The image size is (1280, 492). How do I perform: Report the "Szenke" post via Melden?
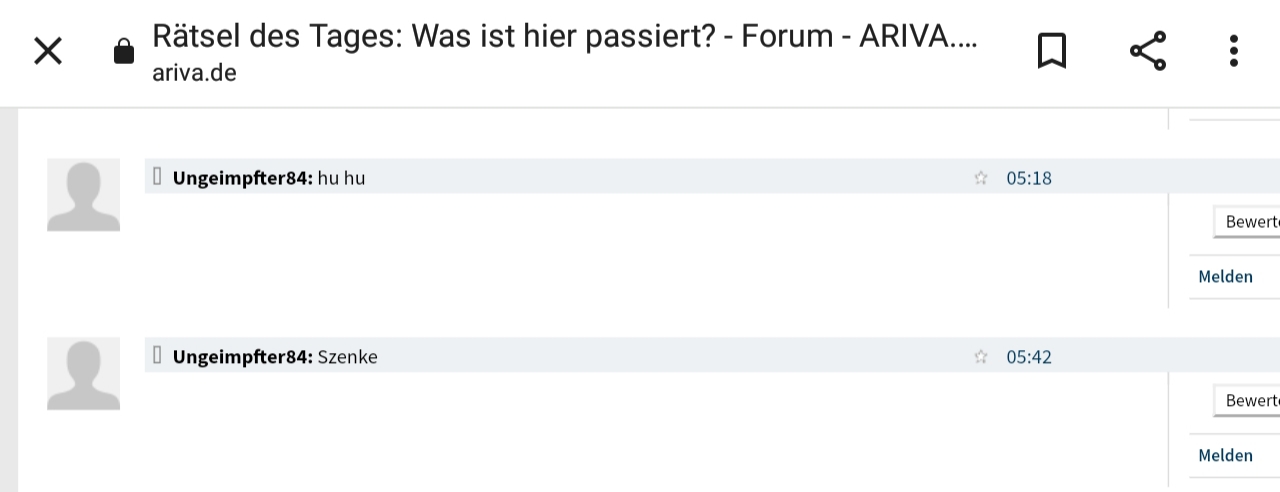click(x=1225, y=456)
